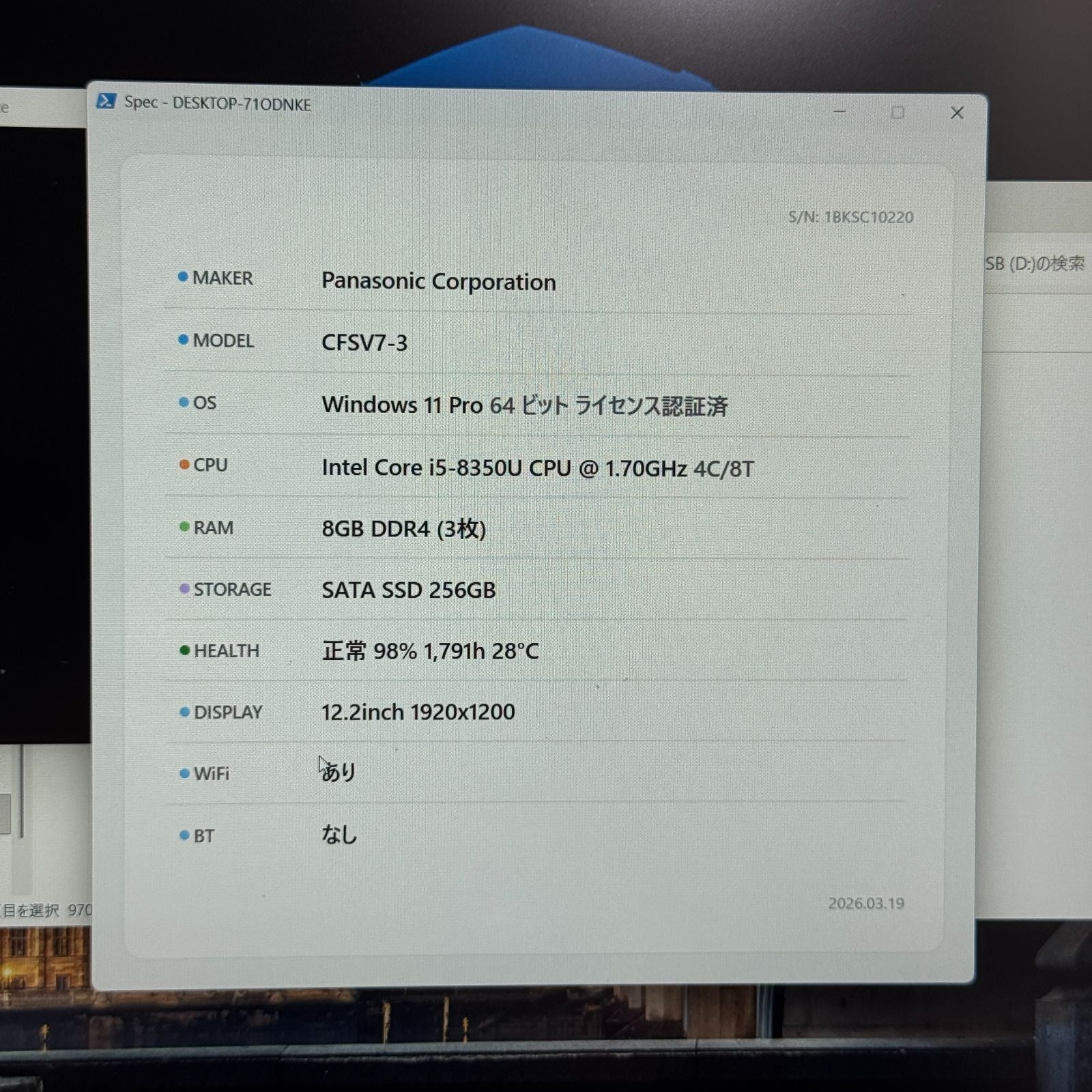Screen dimensions: 1092x1092
Task: Click the '(D:)の検索' search box in the background window
Action: pos(1037,264)
